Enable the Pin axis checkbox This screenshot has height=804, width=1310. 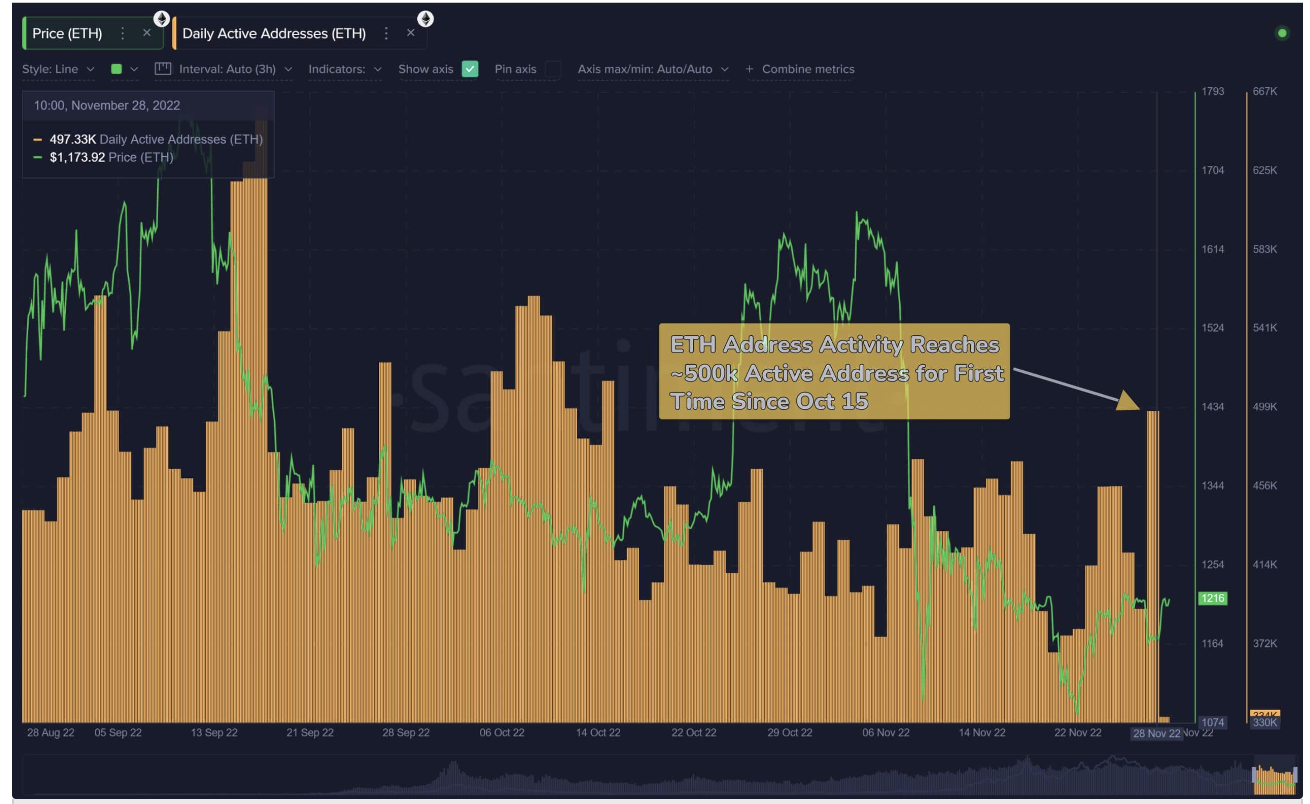tap(552, 69)
